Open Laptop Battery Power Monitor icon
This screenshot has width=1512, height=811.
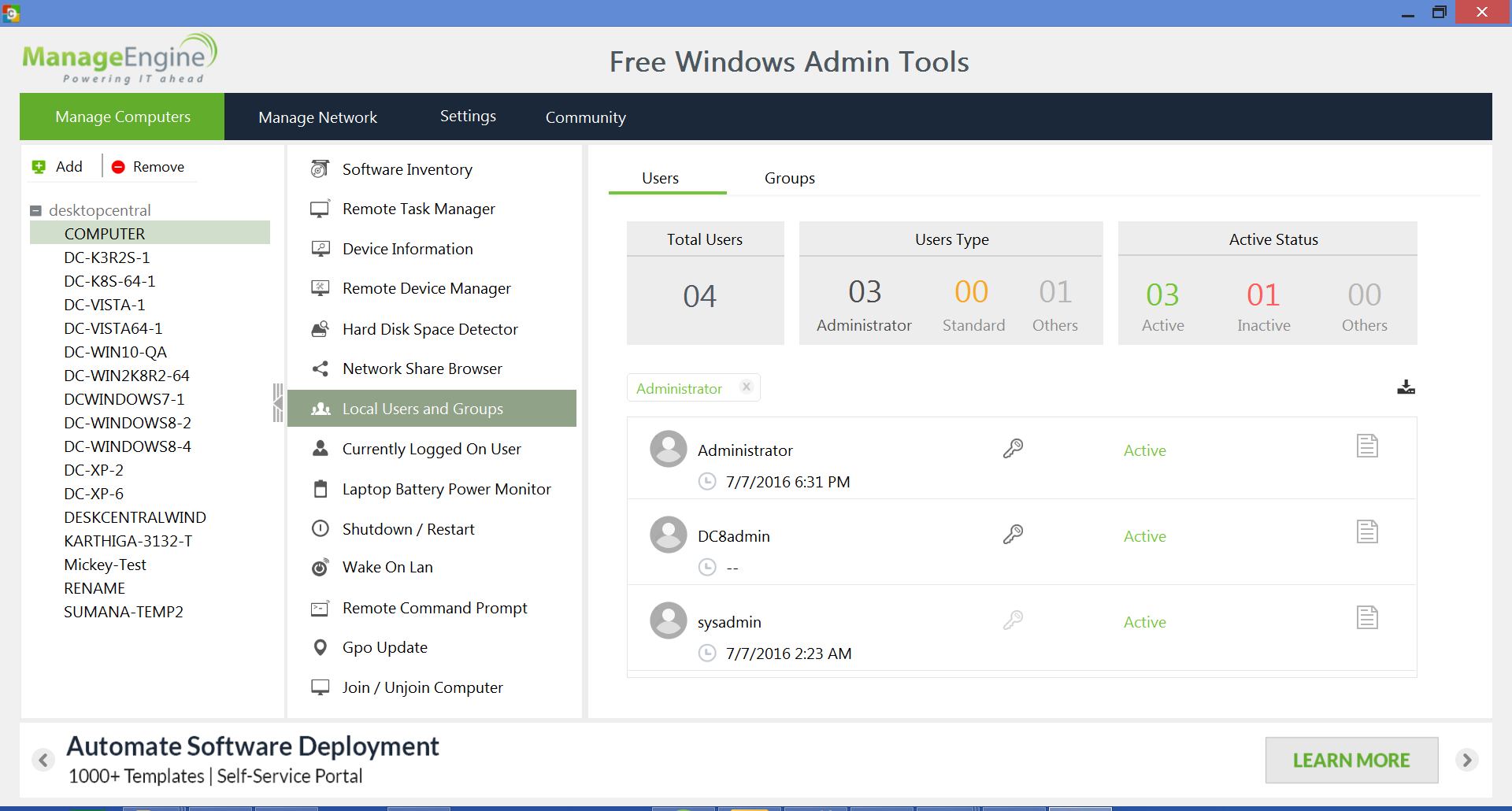tap(320, 489)
